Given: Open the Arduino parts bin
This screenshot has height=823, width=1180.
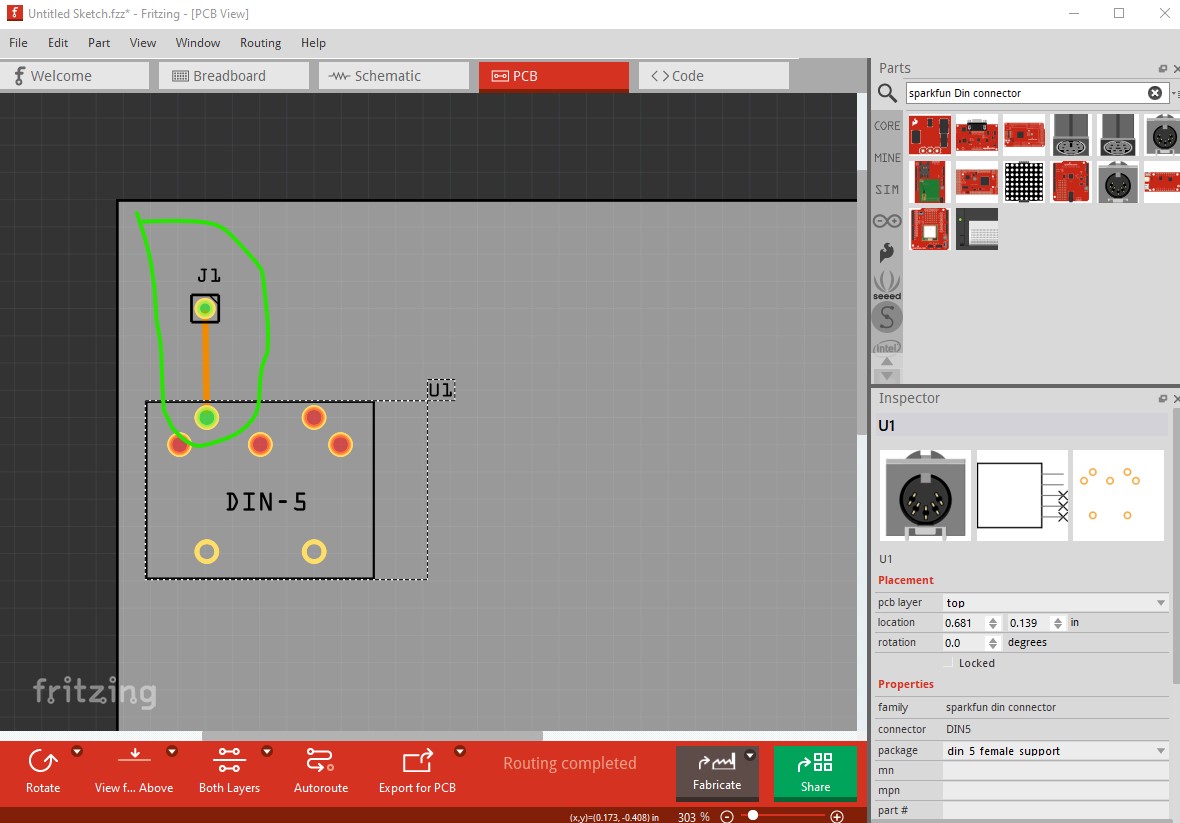Looking at the screenshot, I should pyautogui.click(x=887, y=221).
